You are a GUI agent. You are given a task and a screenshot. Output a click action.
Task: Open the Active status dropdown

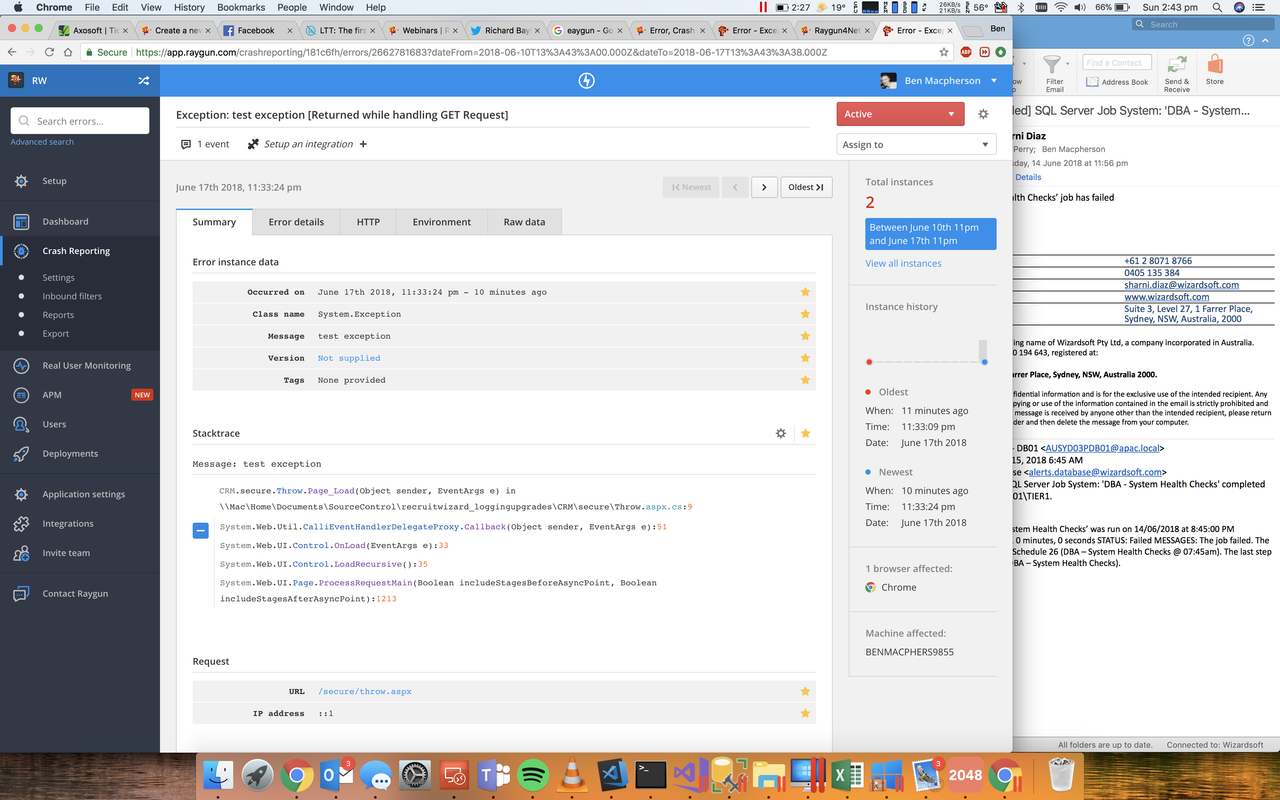900,114
